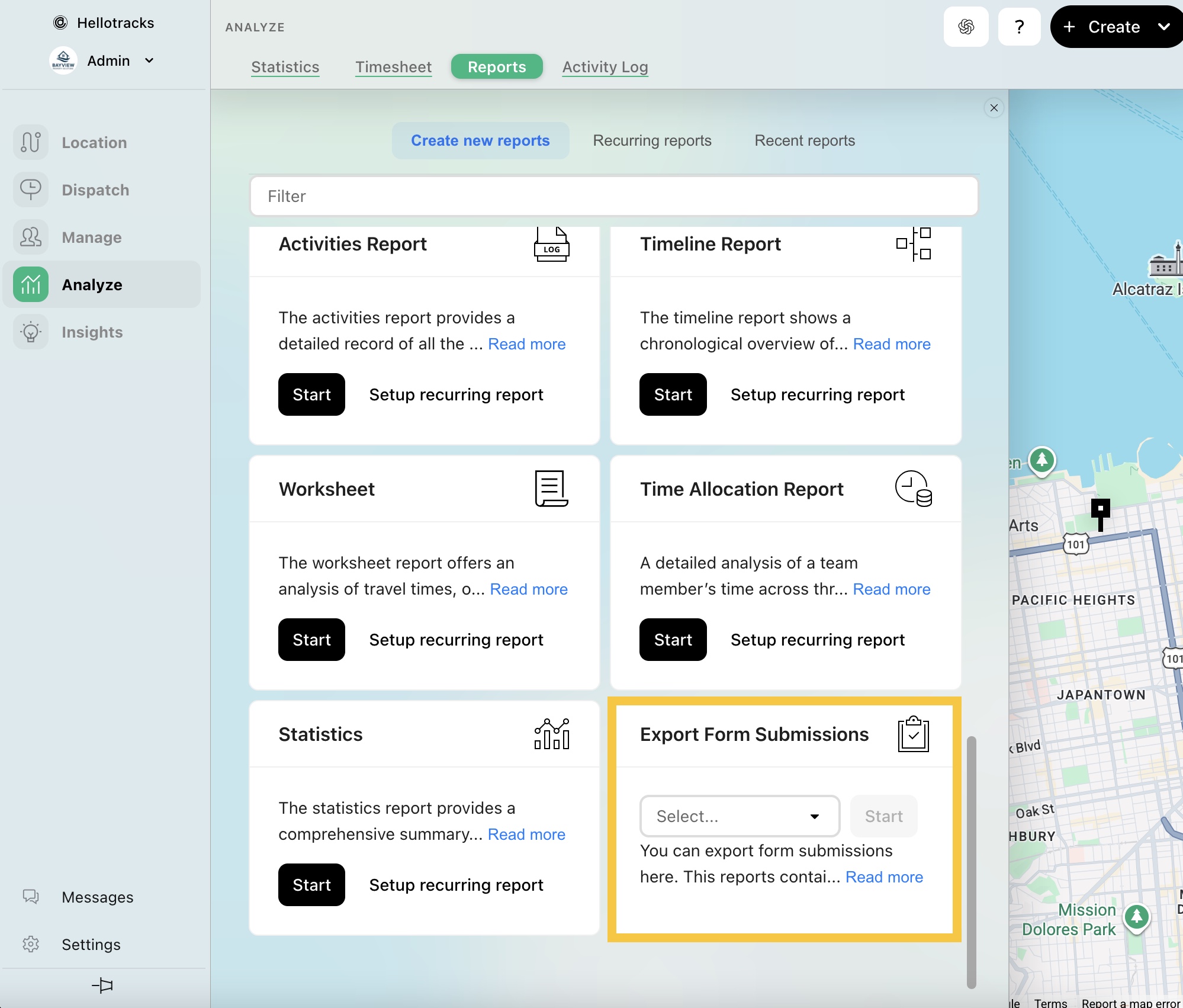Read more about Time Allocation Report
This screenshot has height=1008, width=1183.
pyautogui.click(x=891, y=589)
